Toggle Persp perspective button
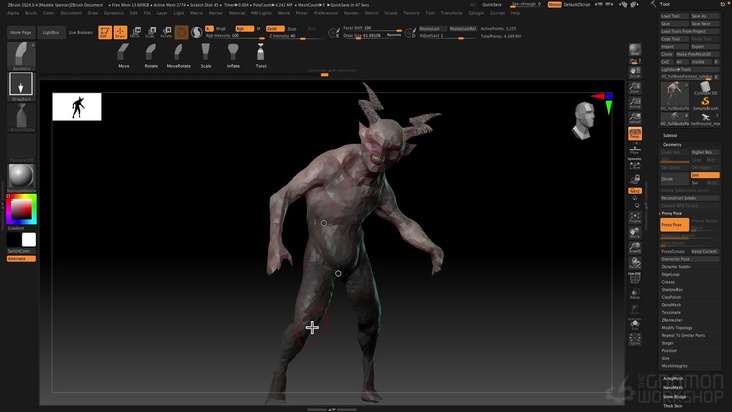 [635, 133]
